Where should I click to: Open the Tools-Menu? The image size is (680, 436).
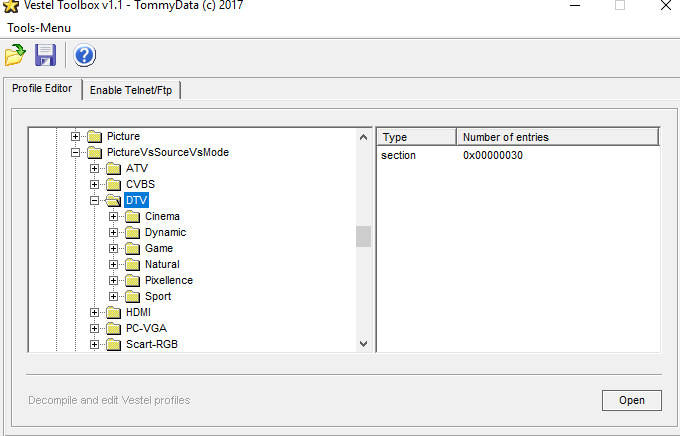(39, 28)
